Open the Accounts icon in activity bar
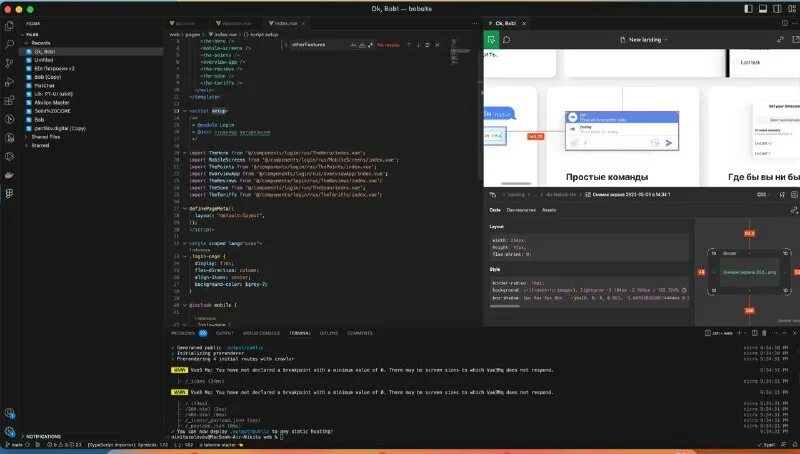 [x=9, y=413]
